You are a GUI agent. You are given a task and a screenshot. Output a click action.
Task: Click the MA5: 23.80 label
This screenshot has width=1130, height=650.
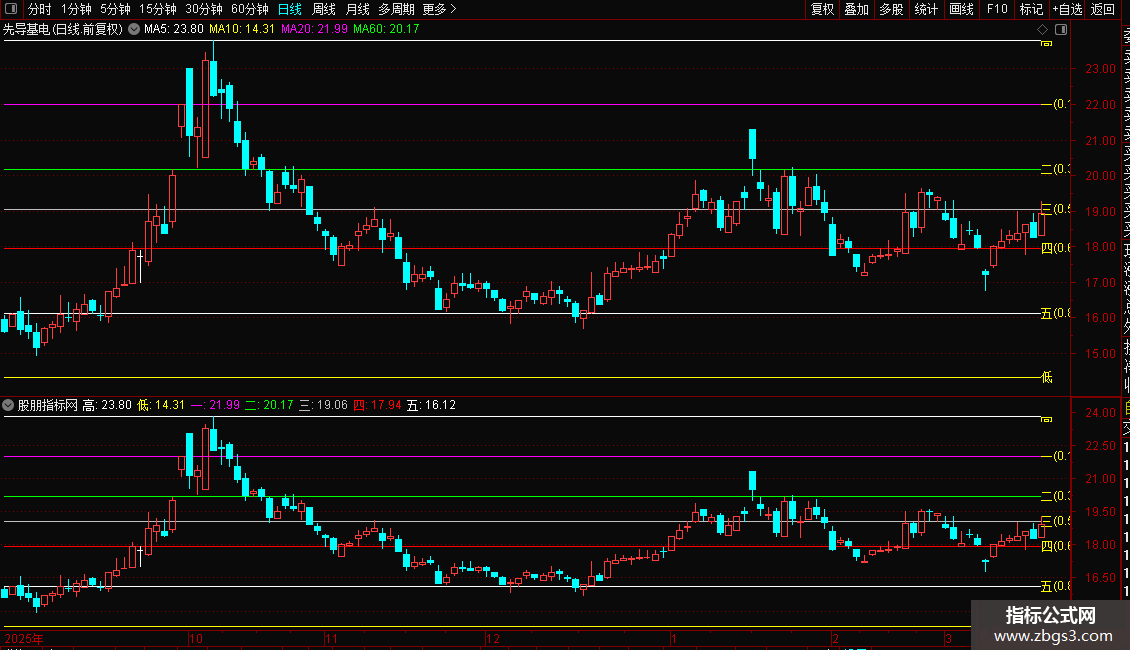click(174, 30)
